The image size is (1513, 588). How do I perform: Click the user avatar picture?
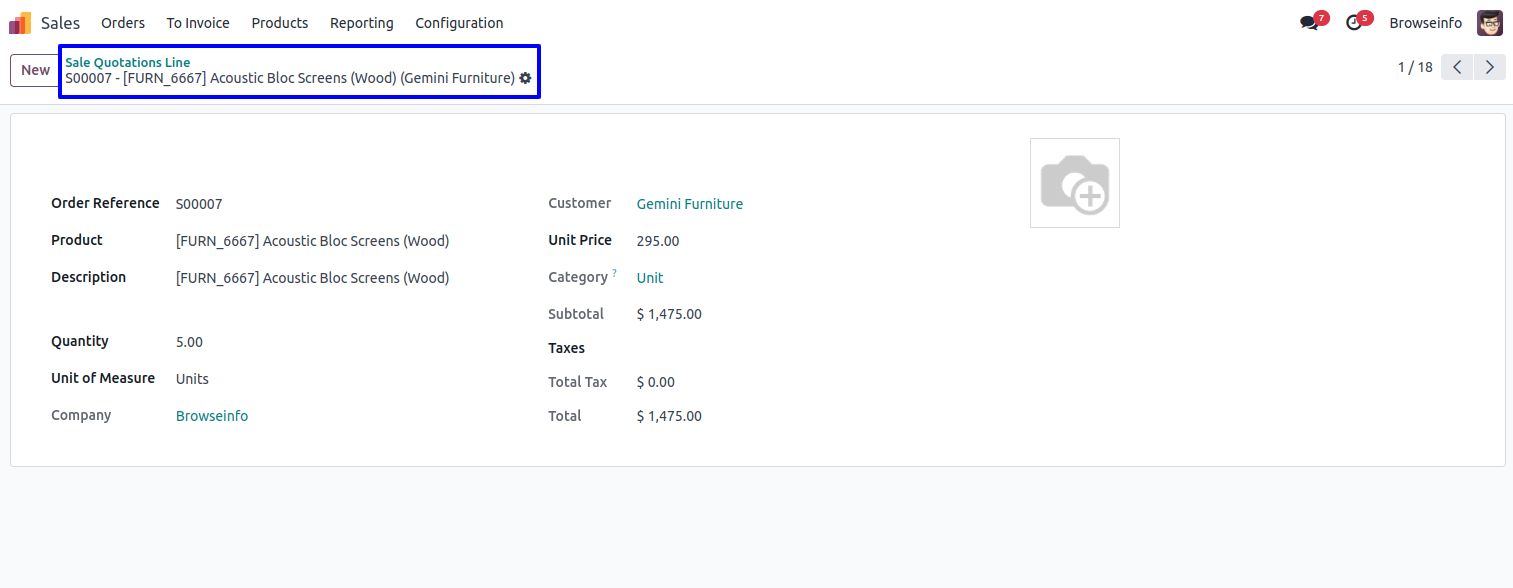tap(1489, 23)
